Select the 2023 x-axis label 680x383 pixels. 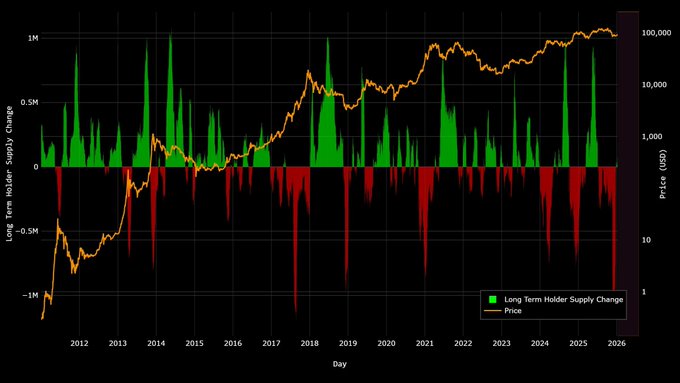501,343
